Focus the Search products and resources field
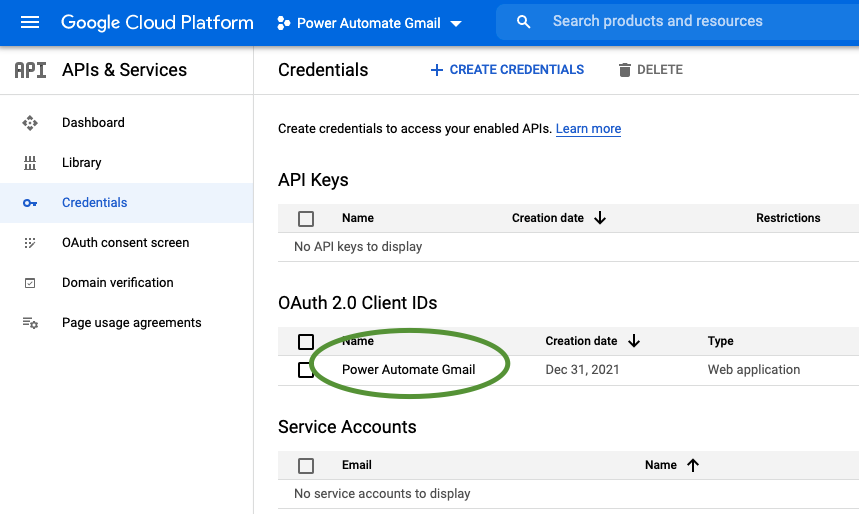This screenshot has height=514, width=859. pyautogui.click(x=678, y=21)
